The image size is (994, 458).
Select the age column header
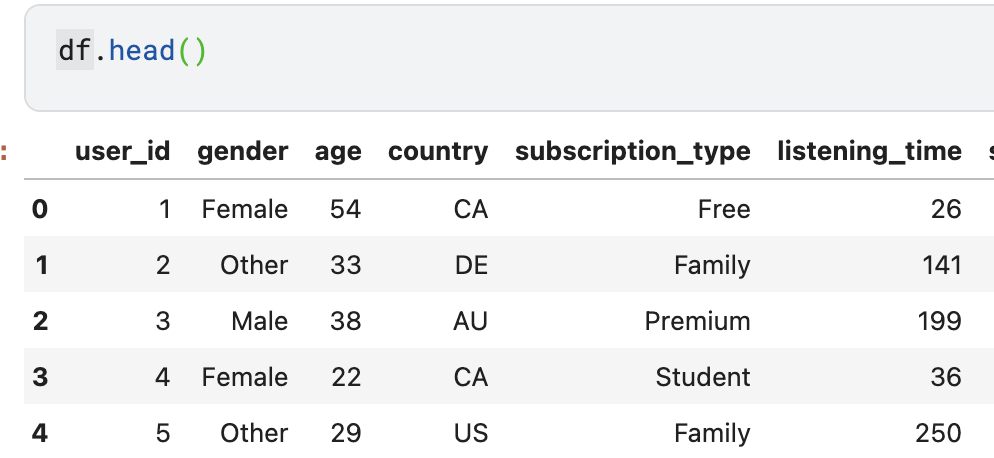pos(337,152)
